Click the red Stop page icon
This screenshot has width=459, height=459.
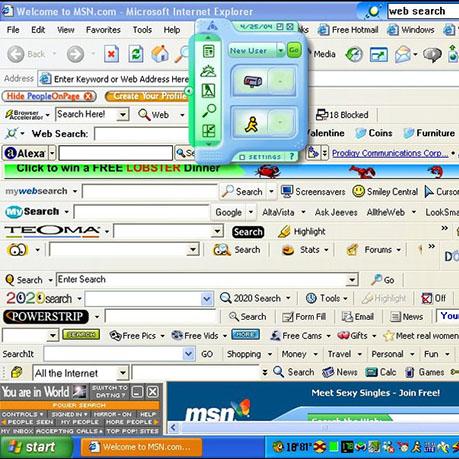[x=111, y=54]
